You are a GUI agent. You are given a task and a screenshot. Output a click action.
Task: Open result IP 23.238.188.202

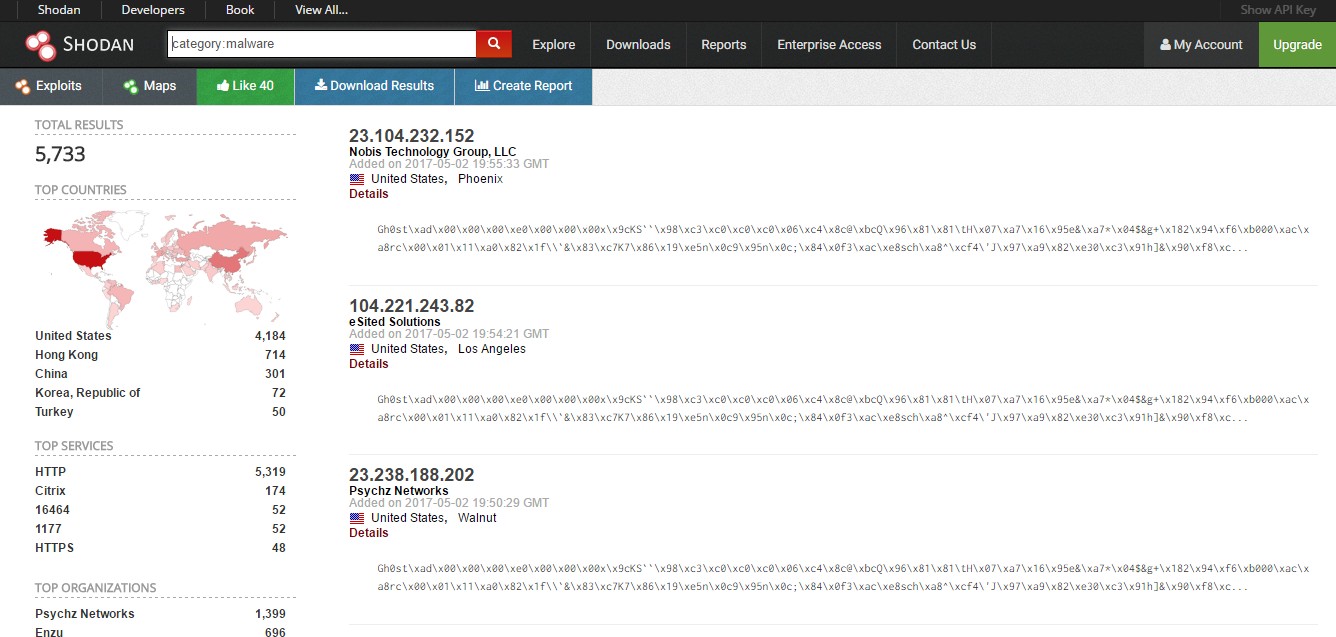coord(412,475)
